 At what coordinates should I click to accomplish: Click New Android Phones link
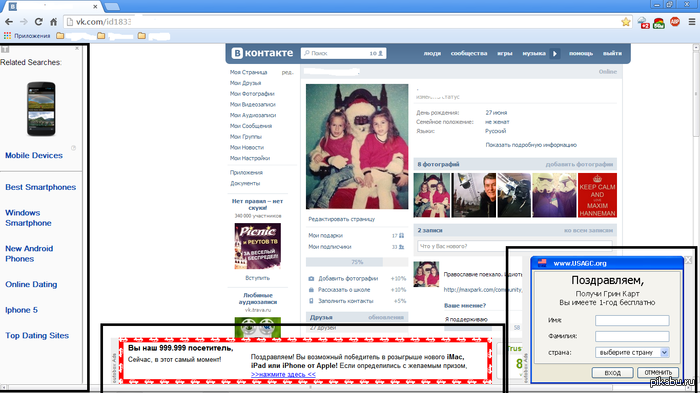coord(29,254)
